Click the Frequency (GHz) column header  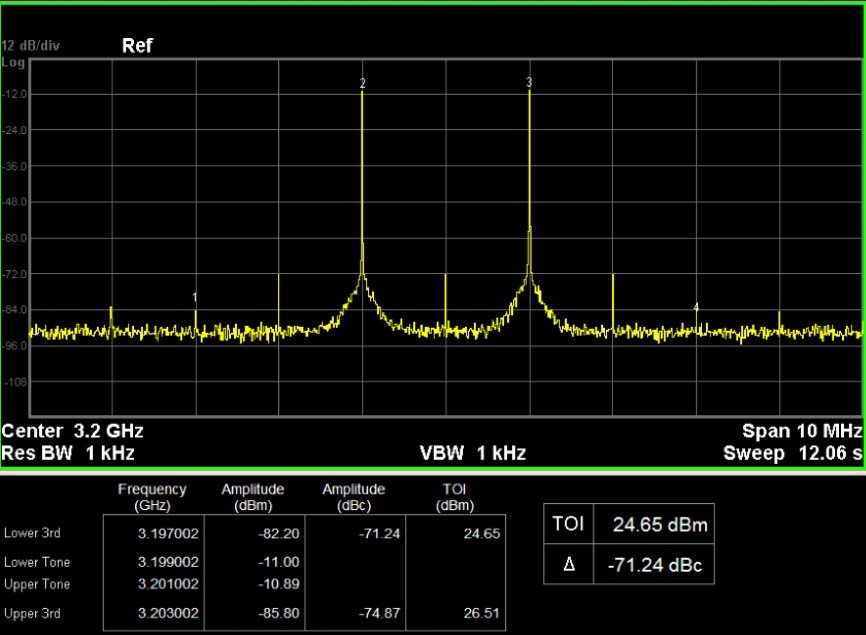coord(152,497)
